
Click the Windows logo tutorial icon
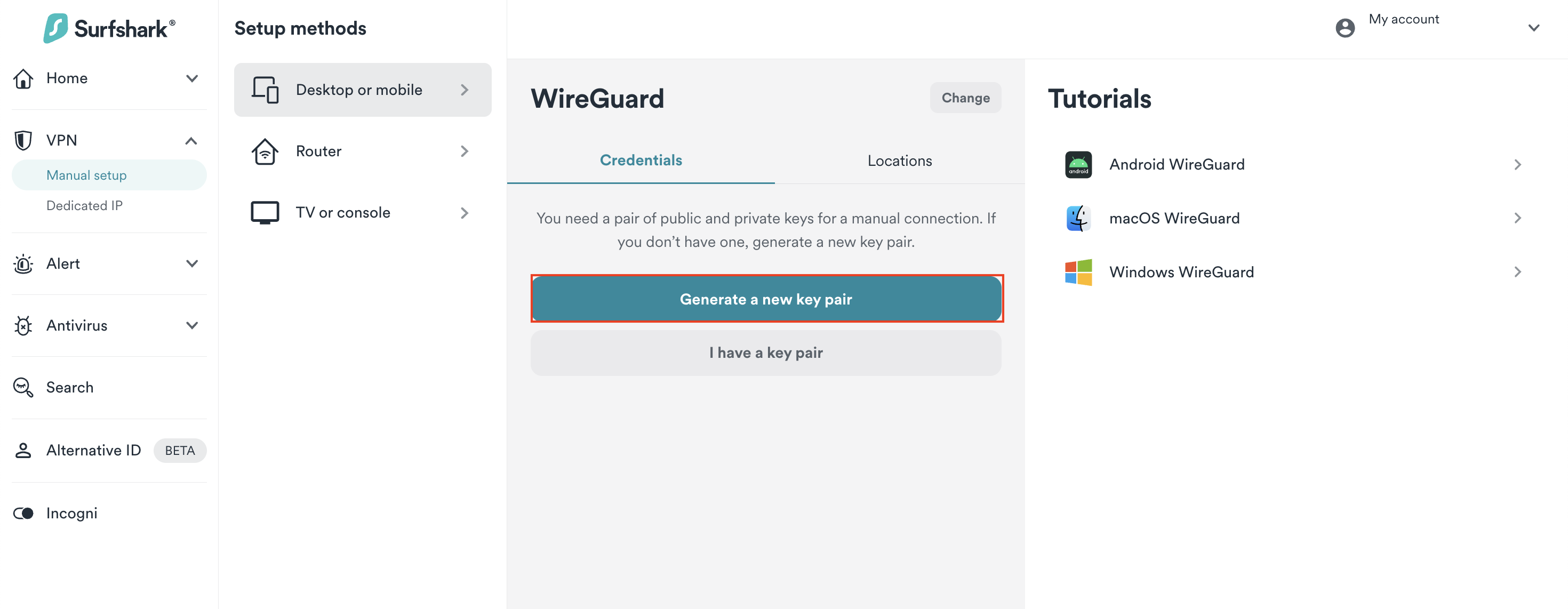1078,272
